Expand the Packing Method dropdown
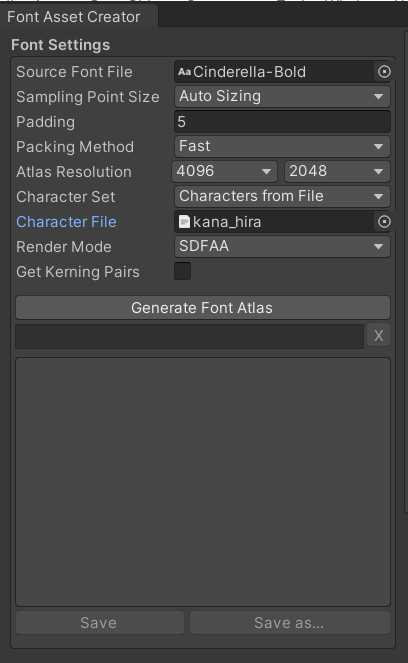The width and height of the screenshot is (408, 663). click(x=282, y=146)
